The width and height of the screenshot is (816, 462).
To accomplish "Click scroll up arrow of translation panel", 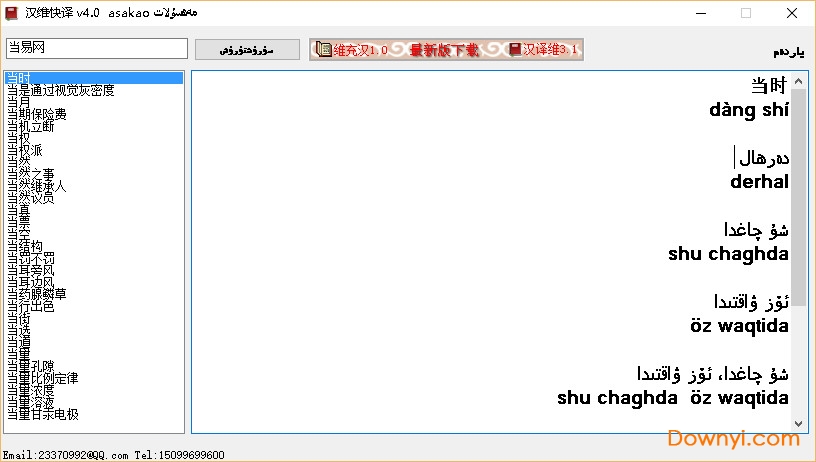I will [x=797, y=80].
